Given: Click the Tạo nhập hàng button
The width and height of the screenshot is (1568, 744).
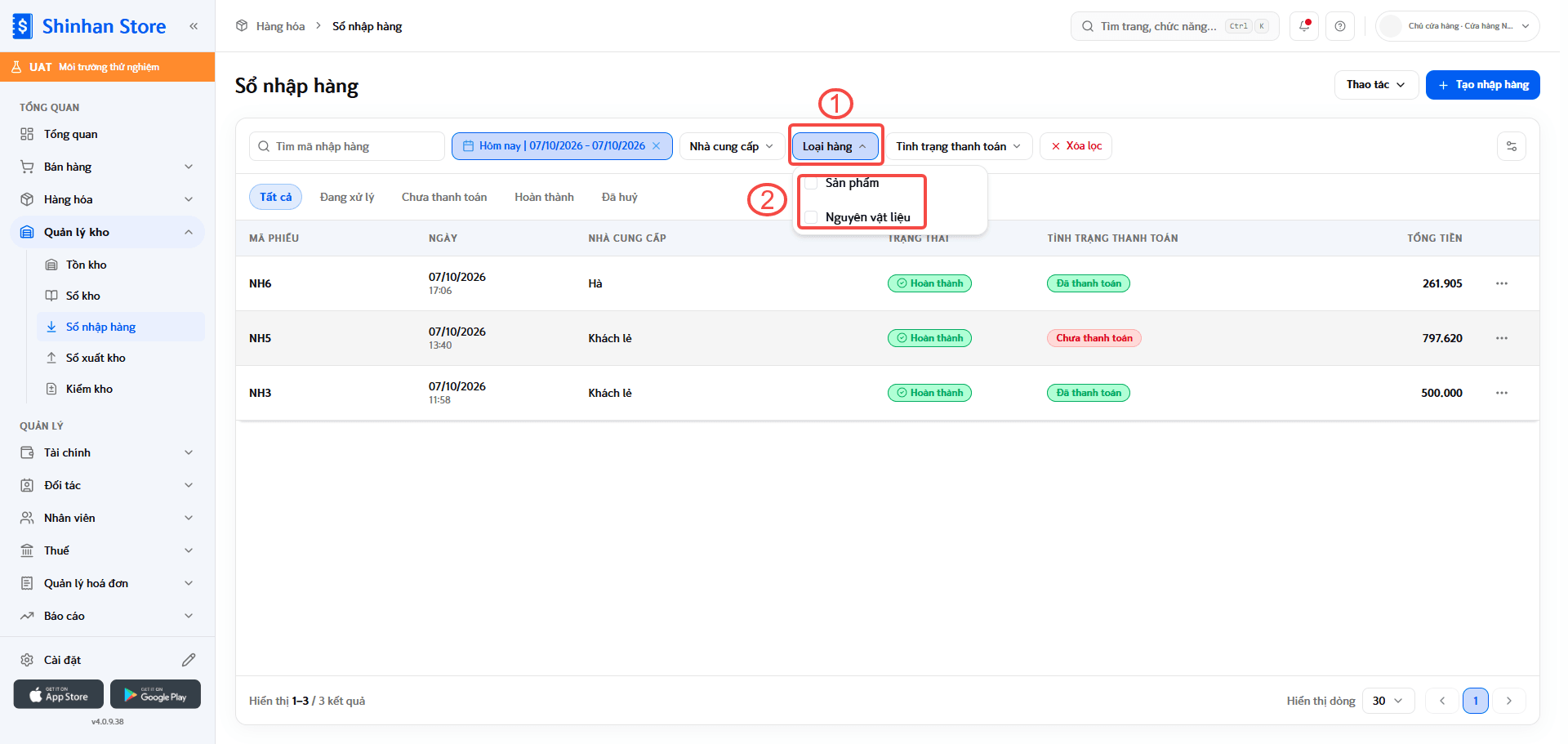Looking at the screenshot, I should click(x=1483, y=85).
